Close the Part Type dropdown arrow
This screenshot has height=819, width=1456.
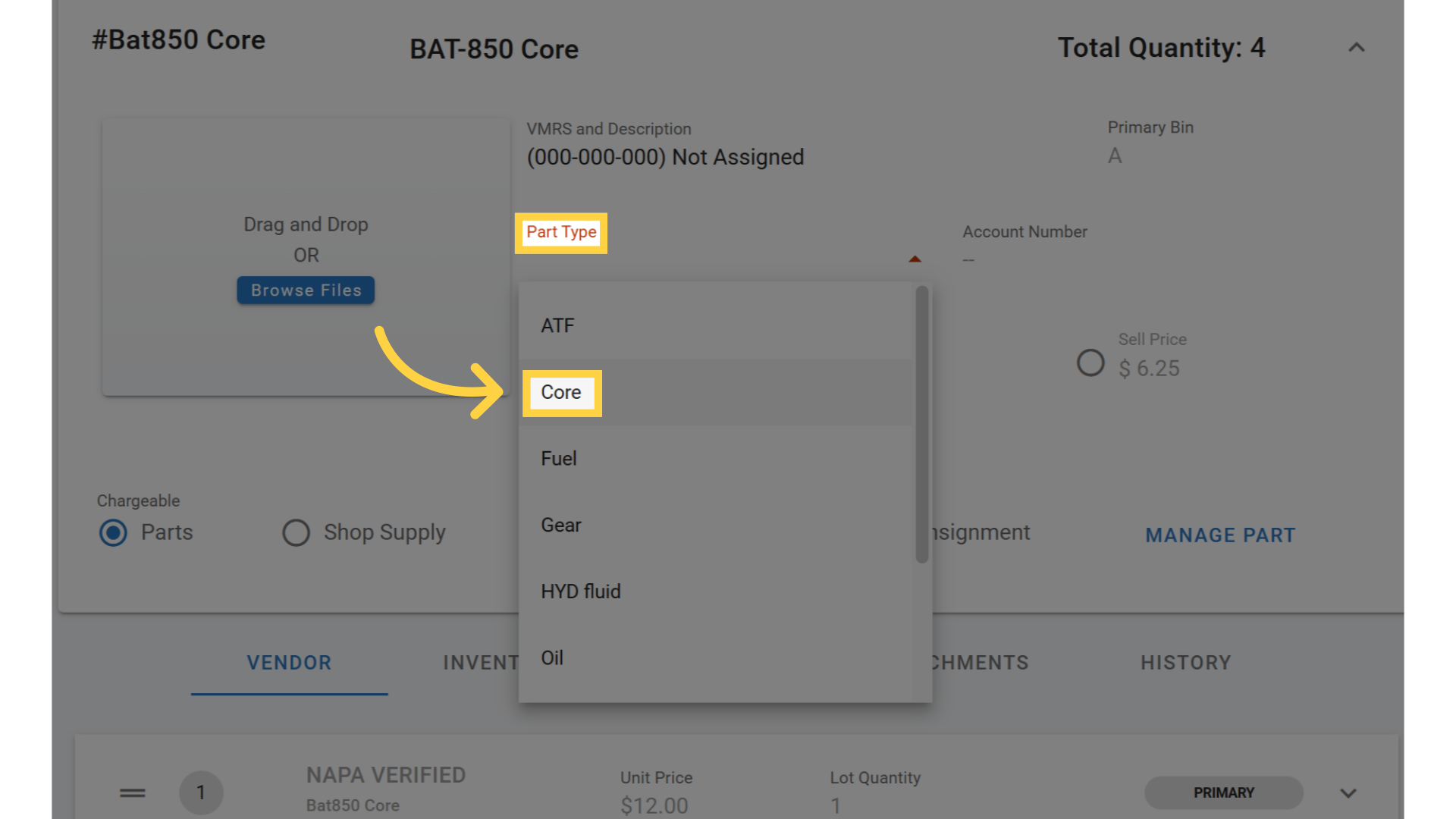915,259
